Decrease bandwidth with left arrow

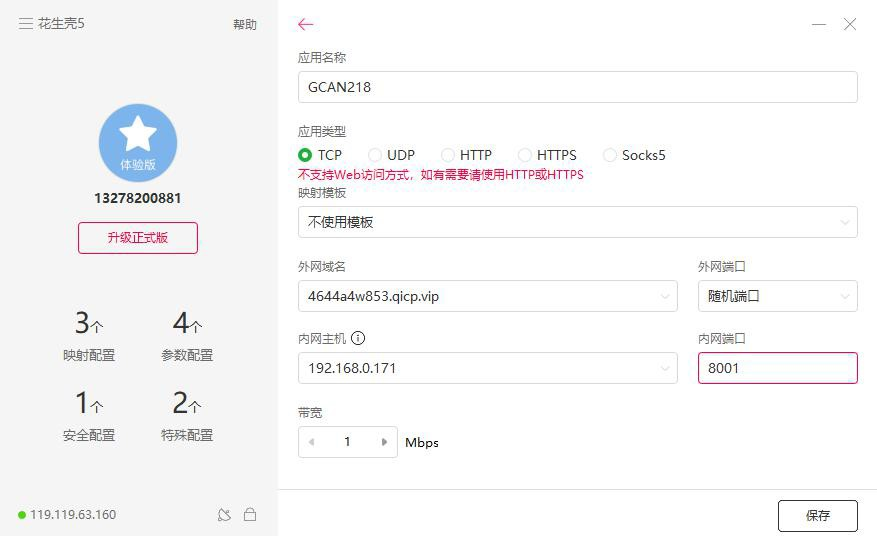click(312, 442)
